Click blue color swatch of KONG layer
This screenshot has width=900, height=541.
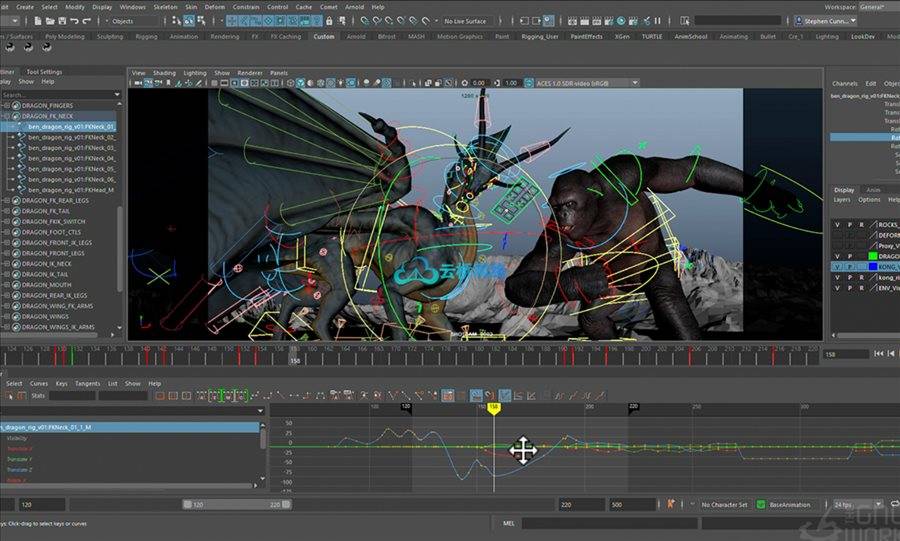[873, 267]
